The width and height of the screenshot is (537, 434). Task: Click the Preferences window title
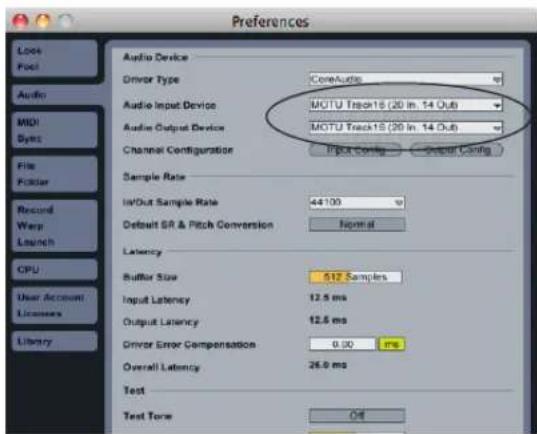coord(270,22)
